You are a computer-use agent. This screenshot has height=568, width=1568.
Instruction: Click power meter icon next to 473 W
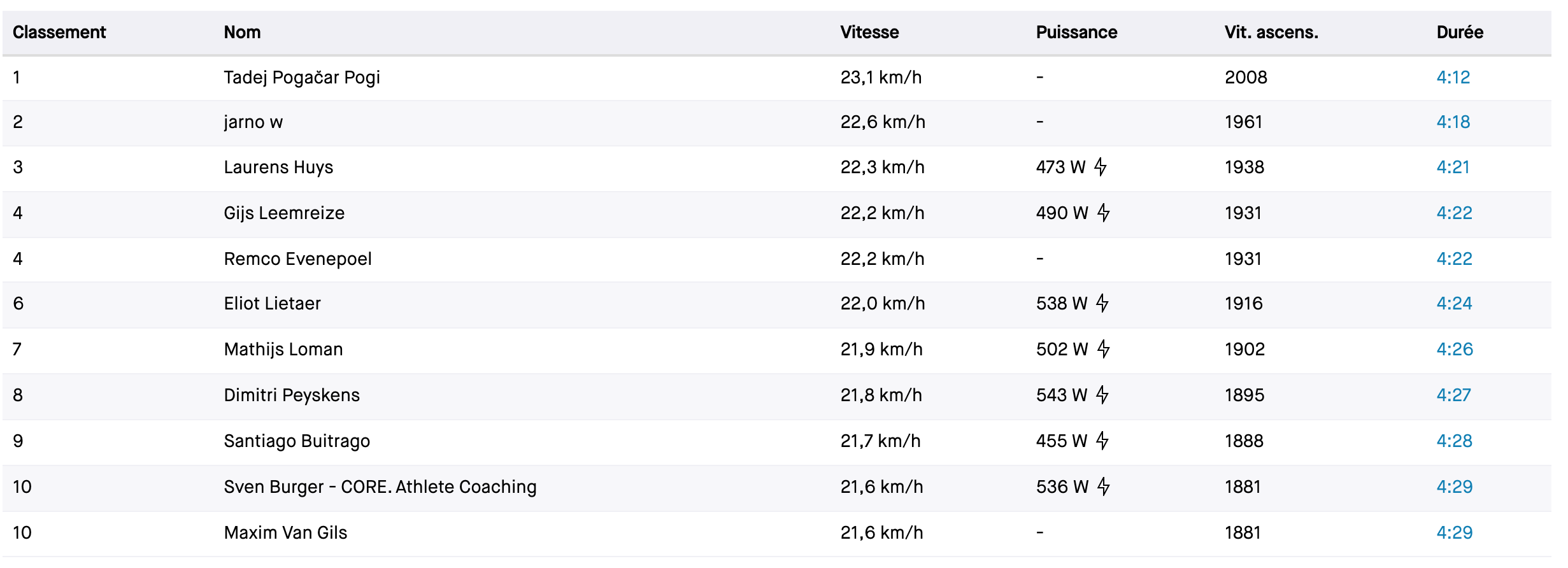(1100, 167)
